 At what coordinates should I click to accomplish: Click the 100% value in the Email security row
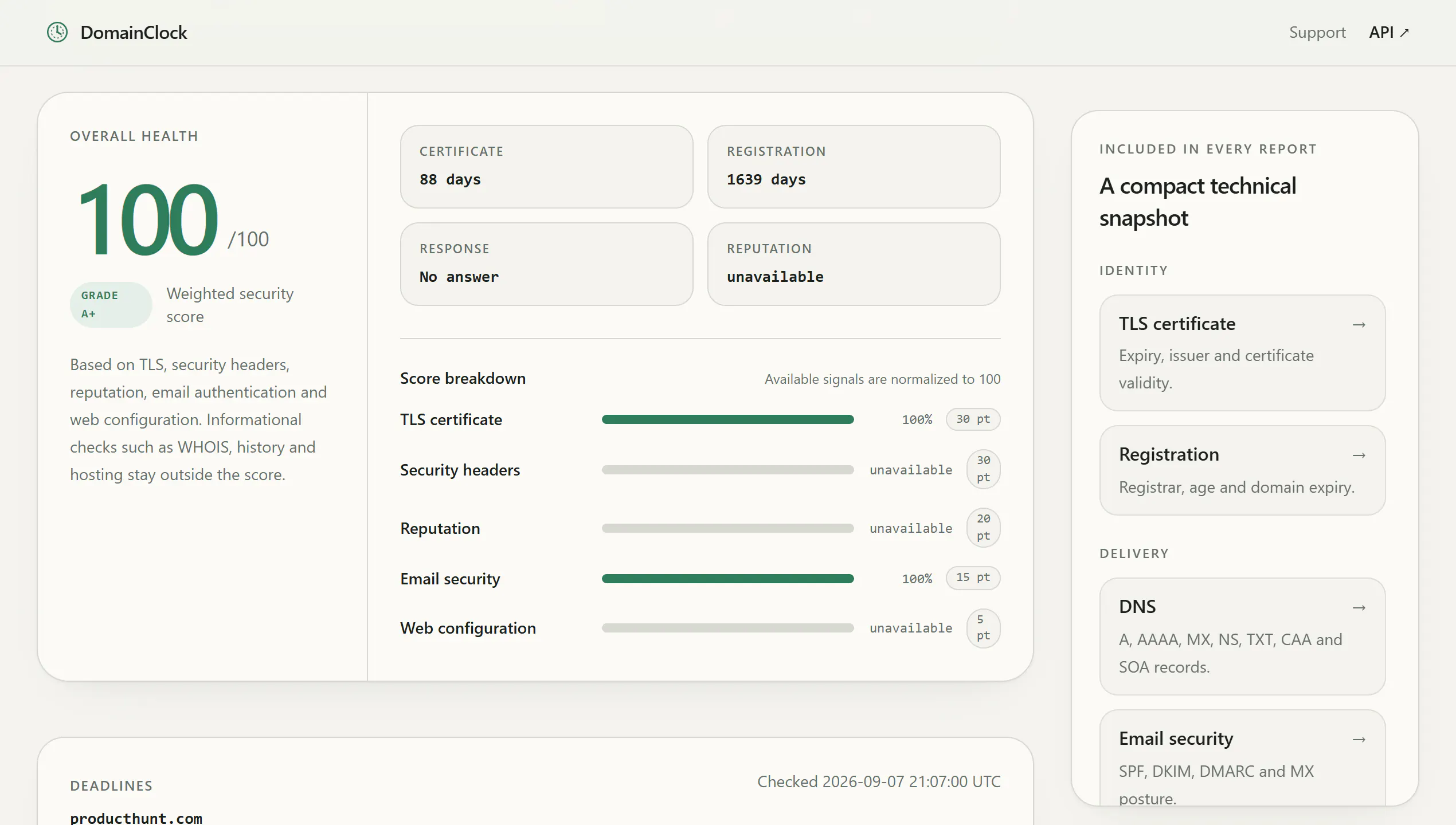(x=917, y=579)
